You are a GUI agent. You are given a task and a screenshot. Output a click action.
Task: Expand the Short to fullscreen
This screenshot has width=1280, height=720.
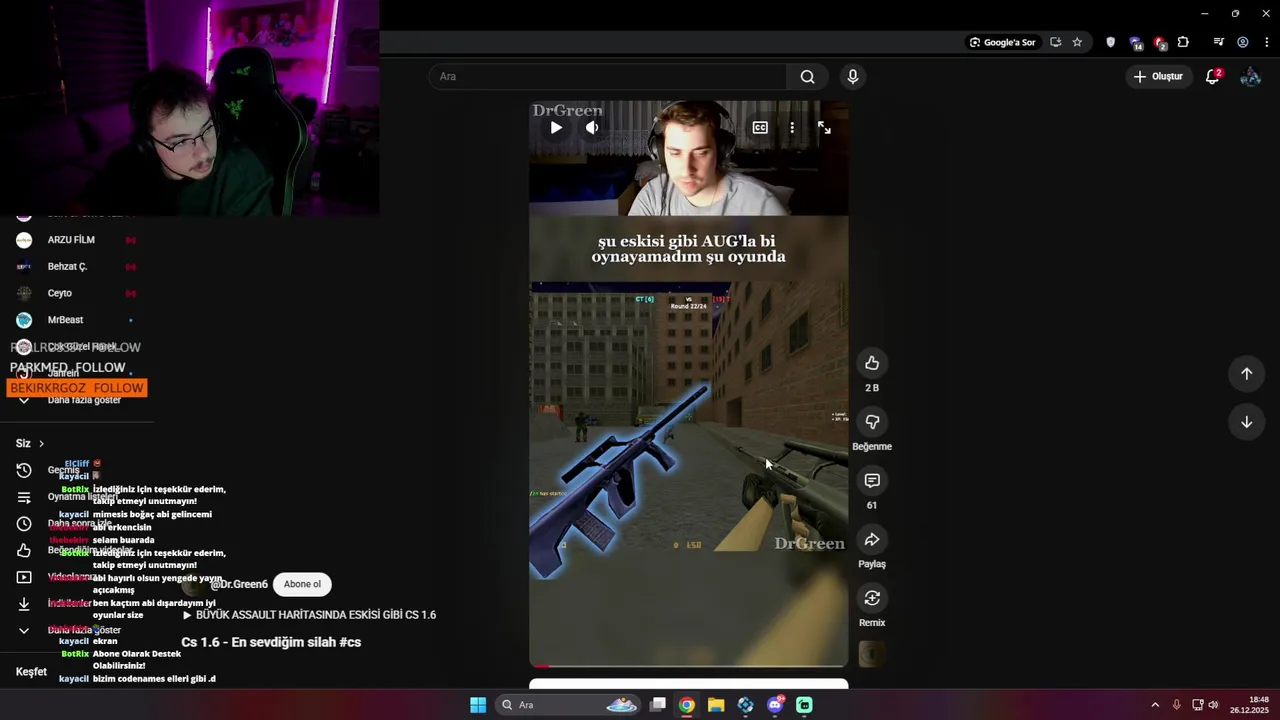(x=824, y=127)
